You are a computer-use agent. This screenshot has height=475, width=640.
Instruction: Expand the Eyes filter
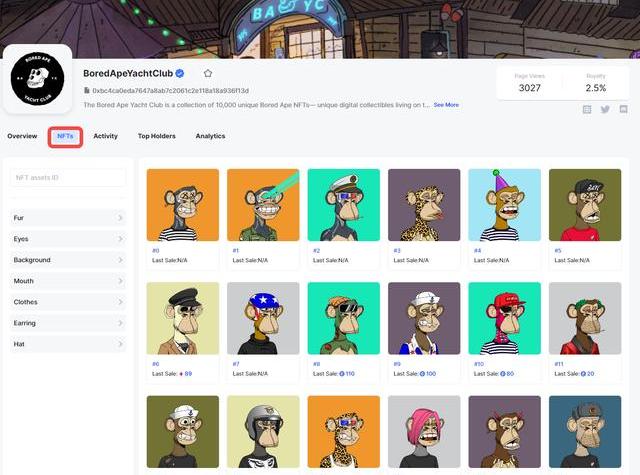click(68, 239)
